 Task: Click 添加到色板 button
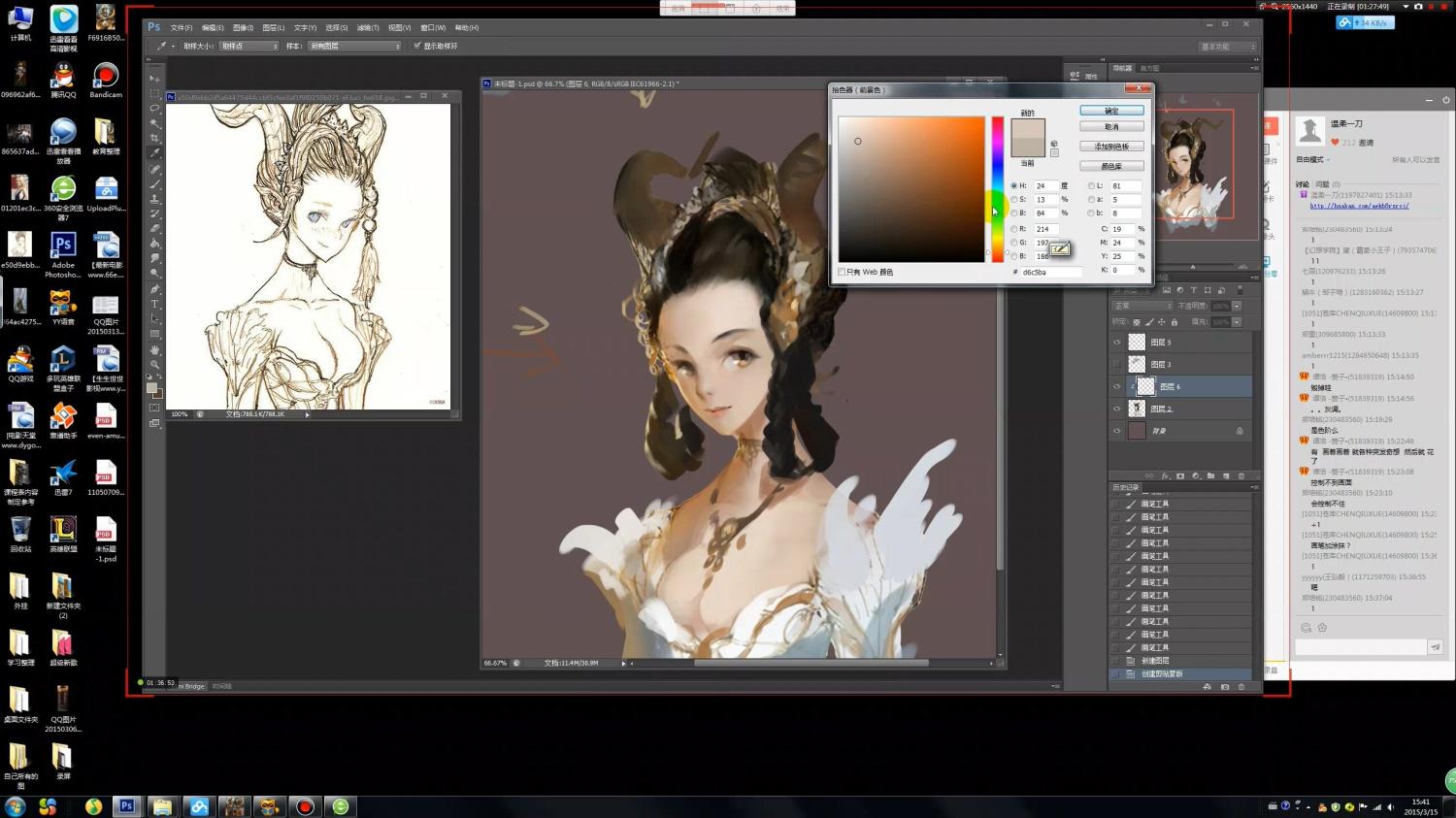[1111, 147]
